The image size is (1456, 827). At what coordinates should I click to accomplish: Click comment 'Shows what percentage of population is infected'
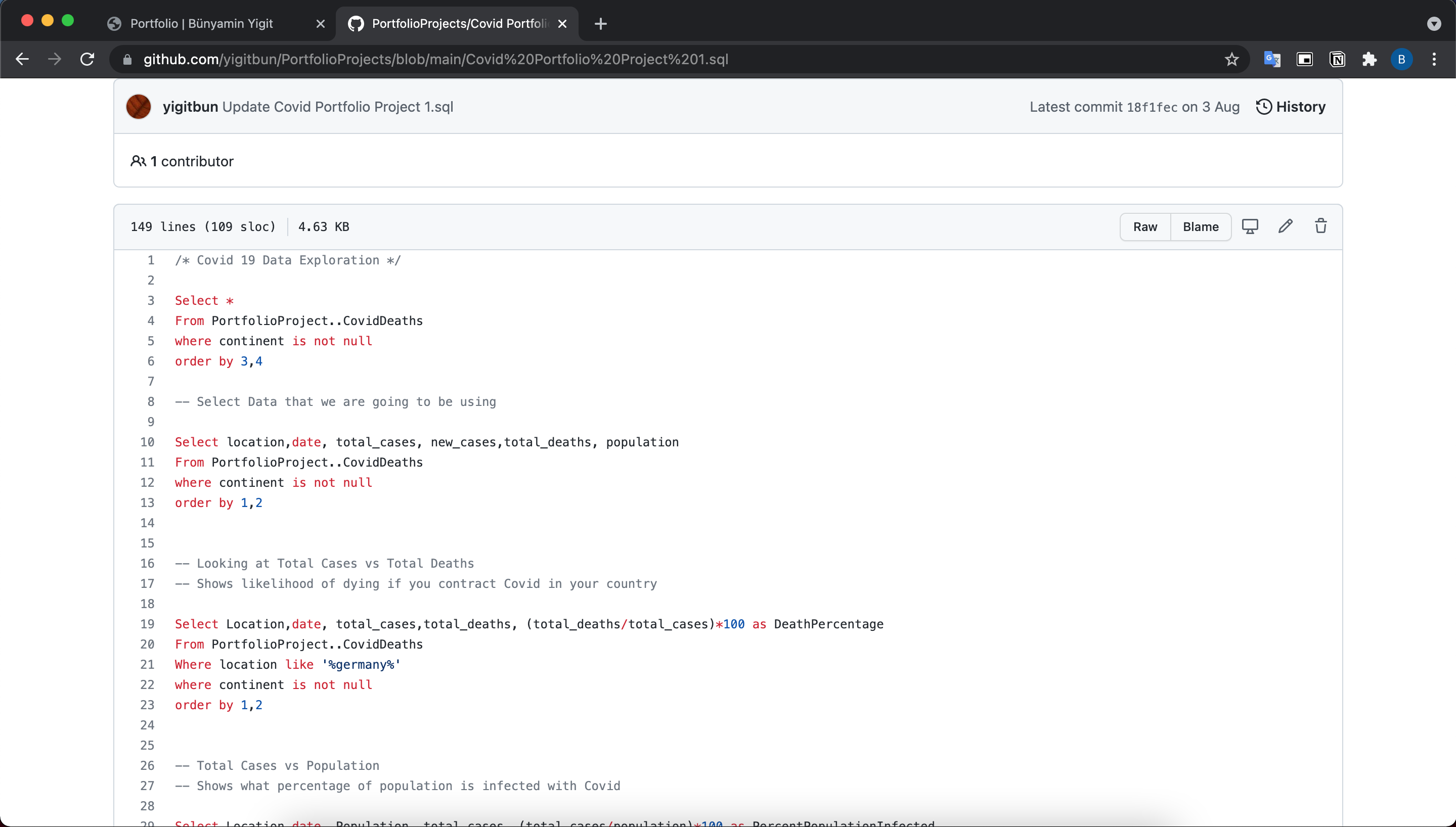[x=398, y=786]
